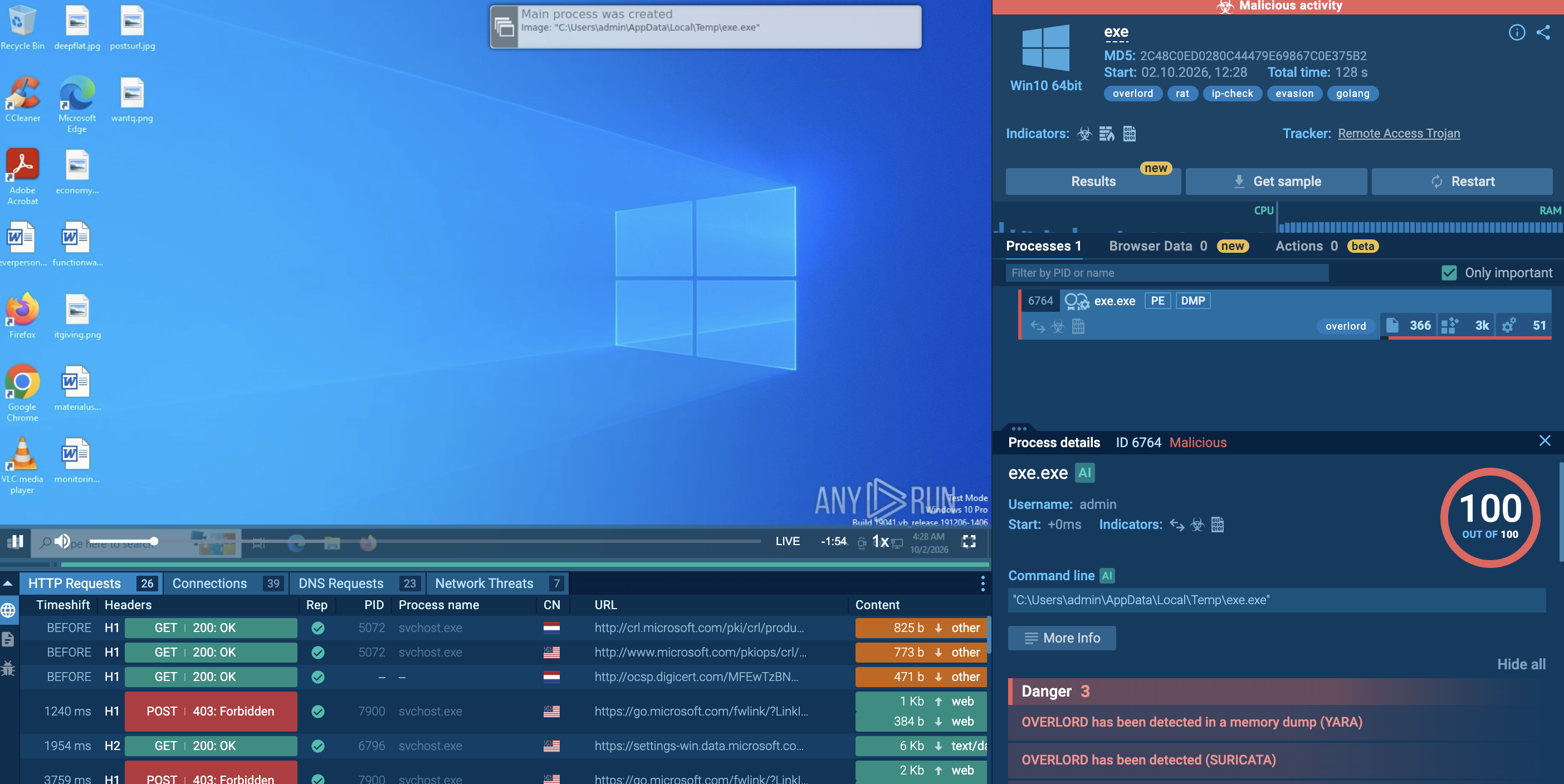Open the DNS Requests tab
The height and width of the screenshot is (784, 1564).
pos(358,583)
